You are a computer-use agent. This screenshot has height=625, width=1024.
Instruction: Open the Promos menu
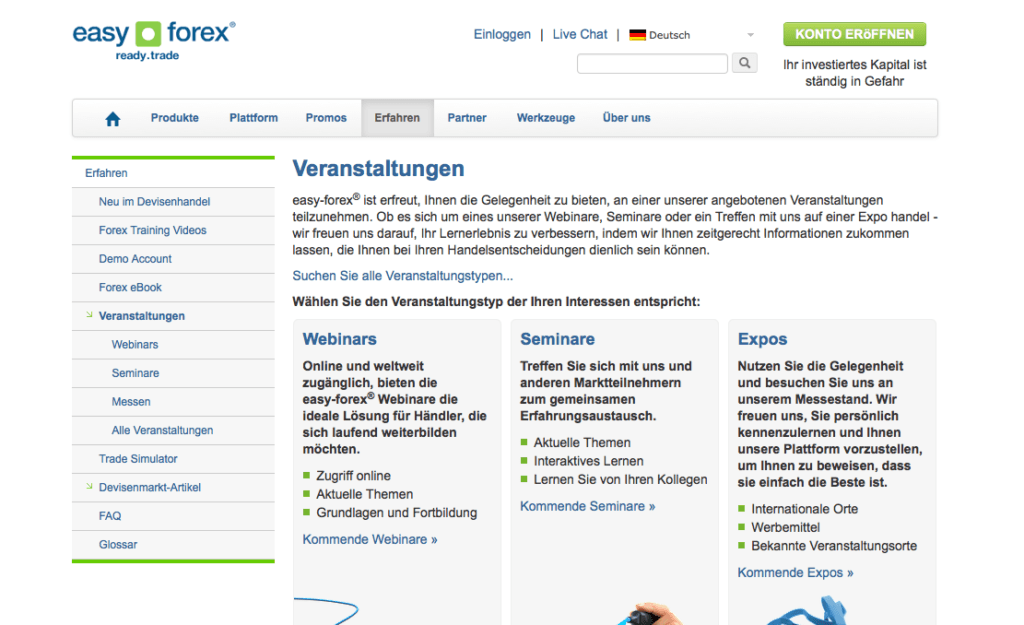click(326, 118)
